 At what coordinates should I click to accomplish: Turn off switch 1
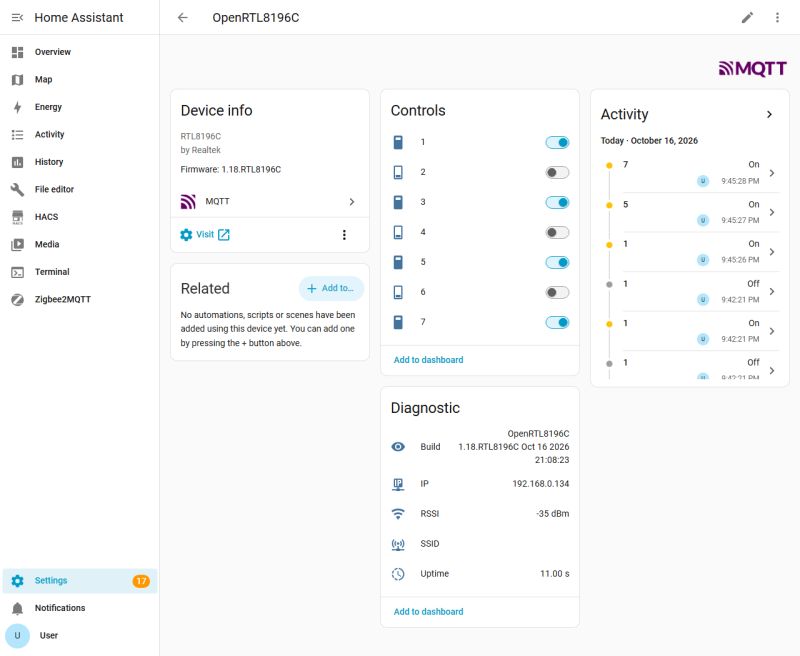coord(557,142)
